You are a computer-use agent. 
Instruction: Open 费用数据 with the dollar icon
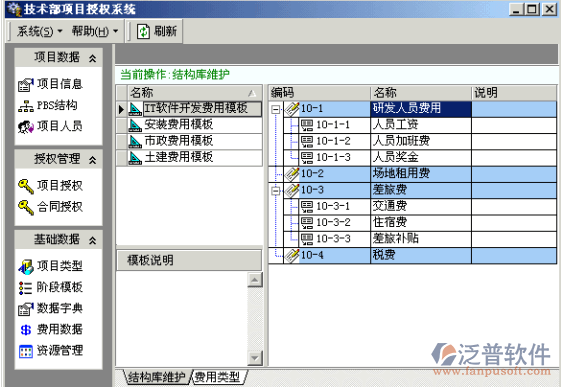[26, 329]
